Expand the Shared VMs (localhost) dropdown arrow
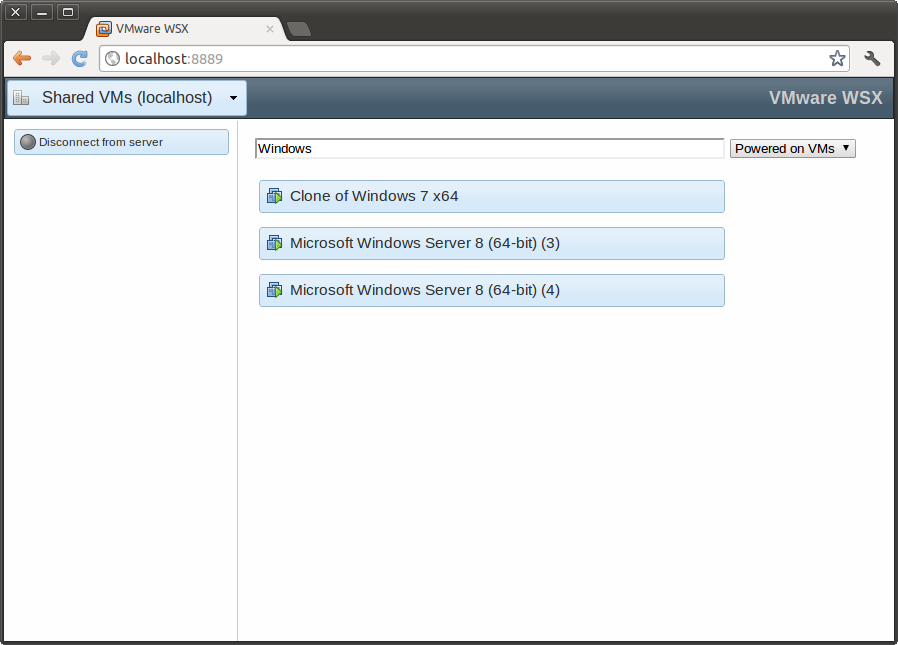Screen dimensions: 898x645 tap(233, 98)
